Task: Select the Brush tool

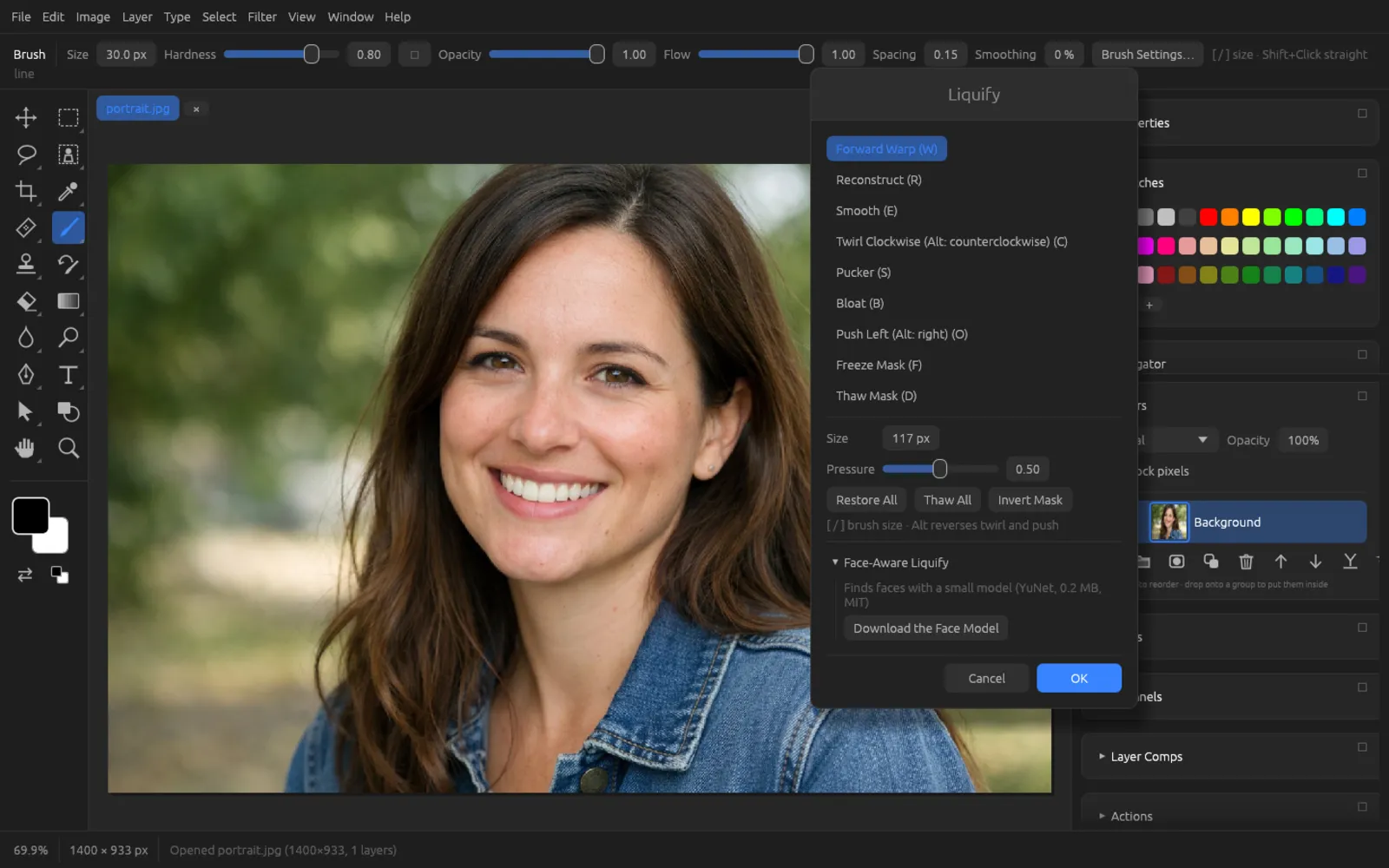Action: coord(68,227)
